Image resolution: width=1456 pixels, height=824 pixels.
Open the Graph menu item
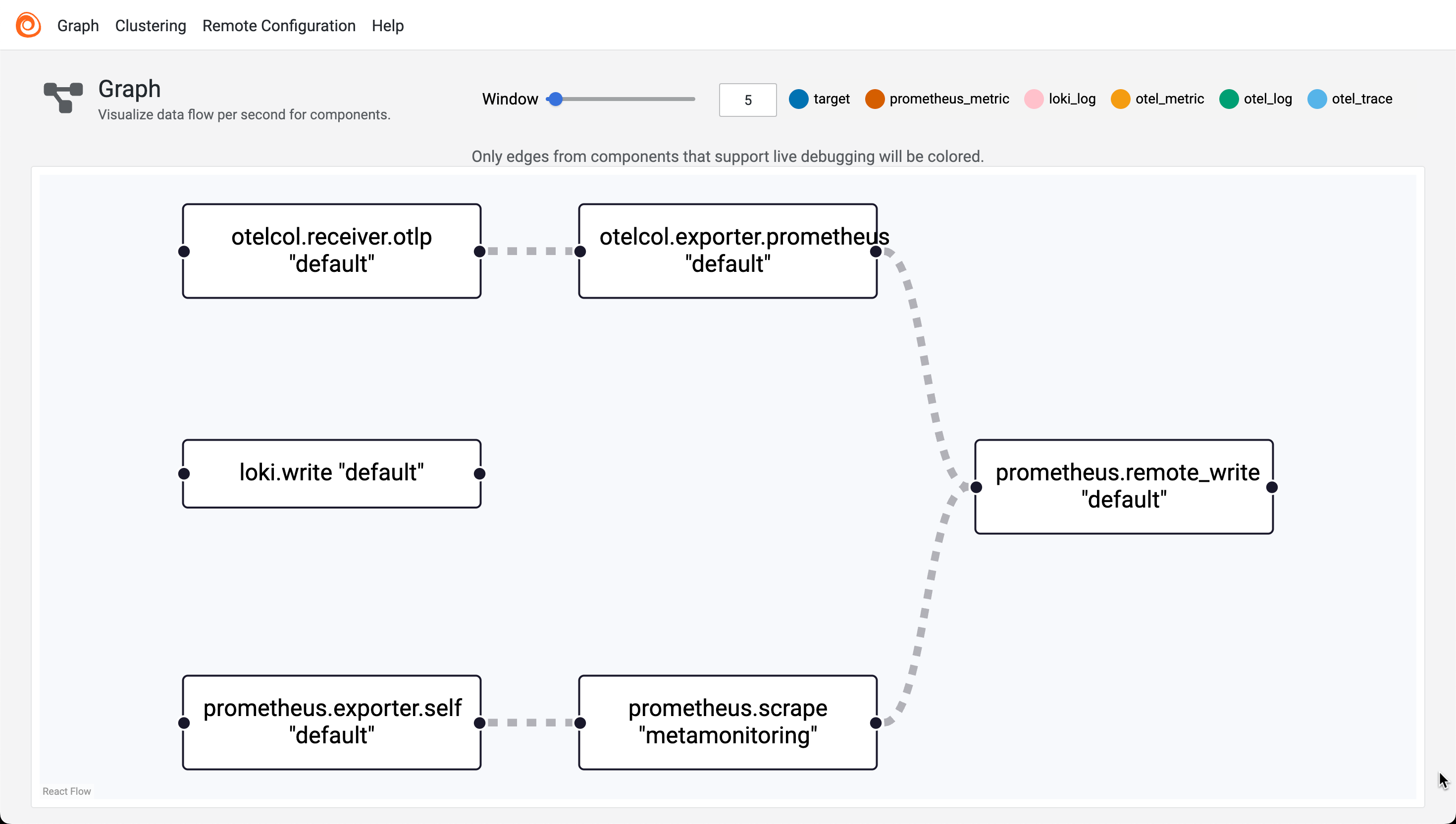point(78,25)
